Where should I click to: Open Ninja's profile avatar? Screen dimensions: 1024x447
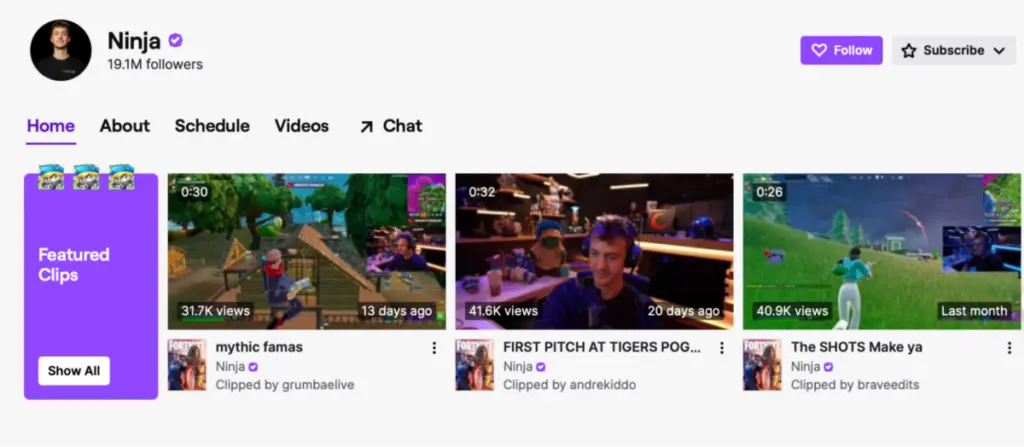61,50
